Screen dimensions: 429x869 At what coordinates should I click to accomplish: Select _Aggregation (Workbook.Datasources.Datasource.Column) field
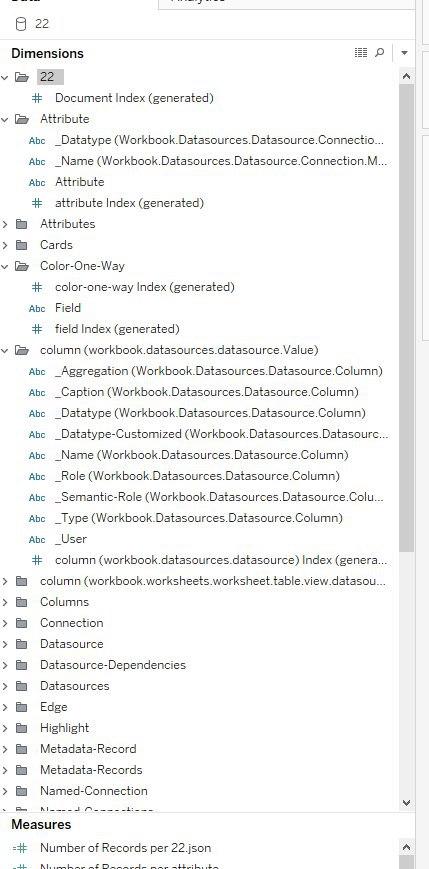219,371
